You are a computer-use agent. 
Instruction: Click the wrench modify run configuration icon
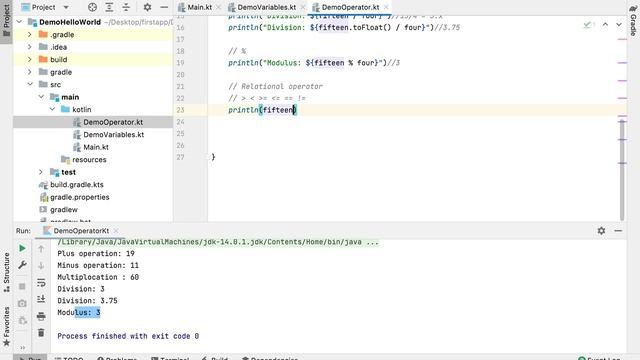coord(22,265)
